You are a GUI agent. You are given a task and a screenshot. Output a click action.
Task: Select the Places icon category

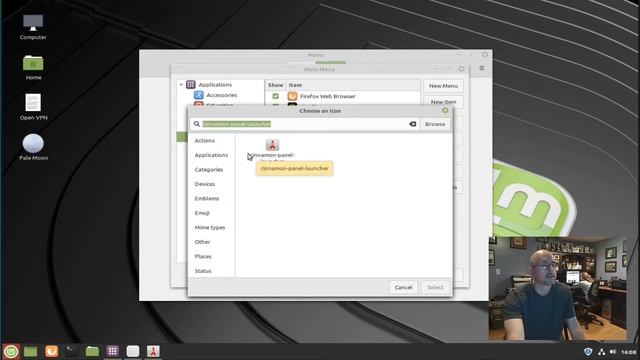203,256
